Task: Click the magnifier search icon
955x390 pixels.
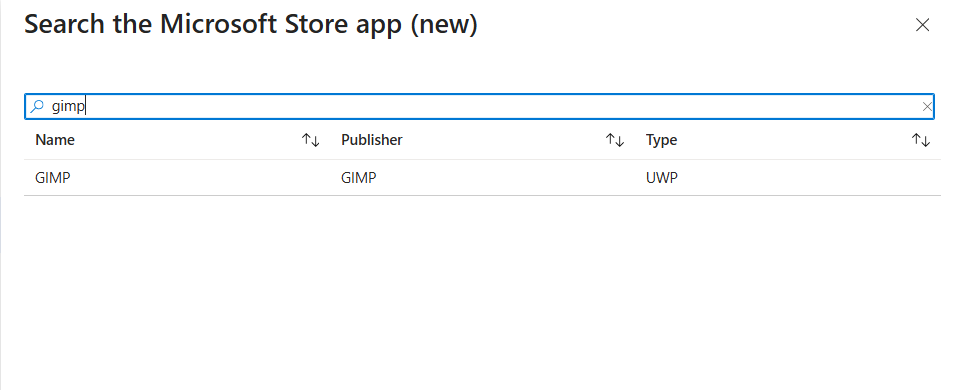Action: pyautogui.click(x=37, y=107)
